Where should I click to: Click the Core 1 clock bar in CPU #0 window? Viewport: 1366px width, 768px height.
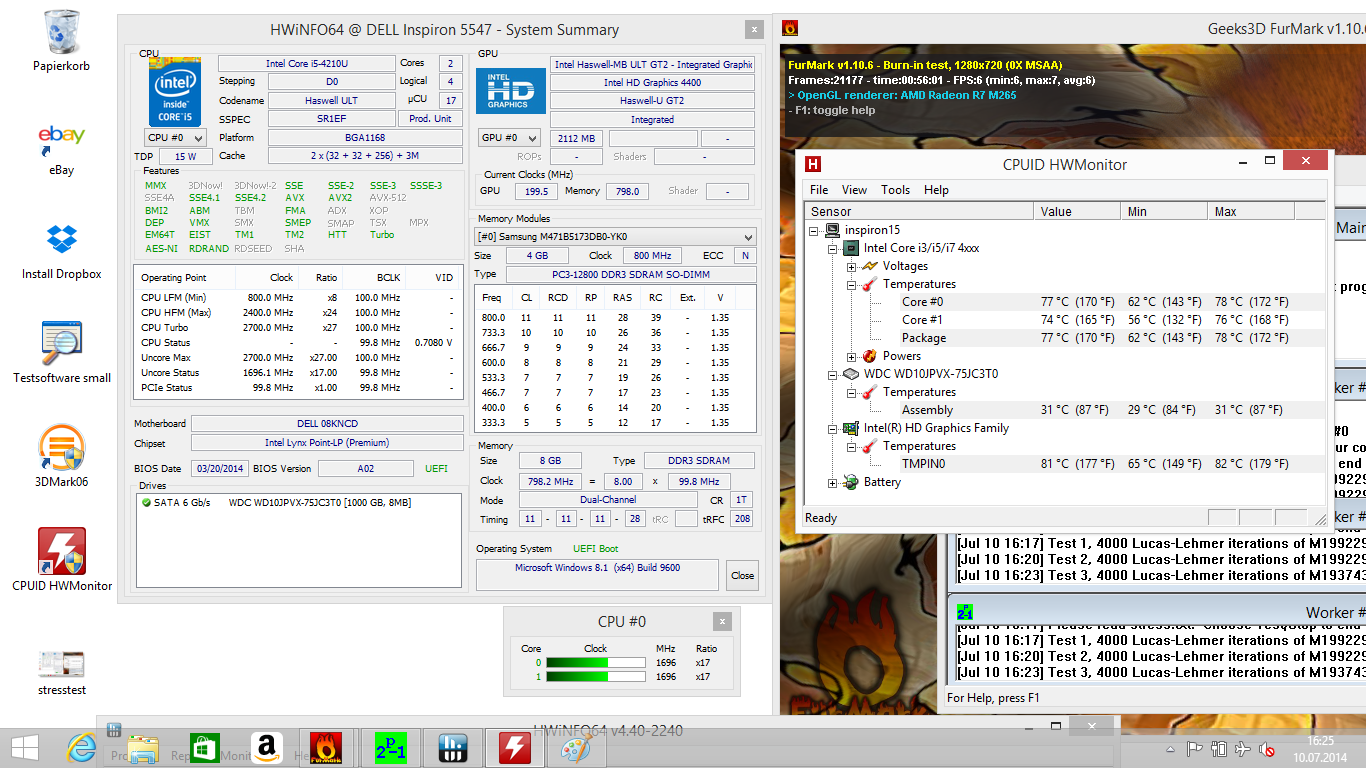coord(596,677)
